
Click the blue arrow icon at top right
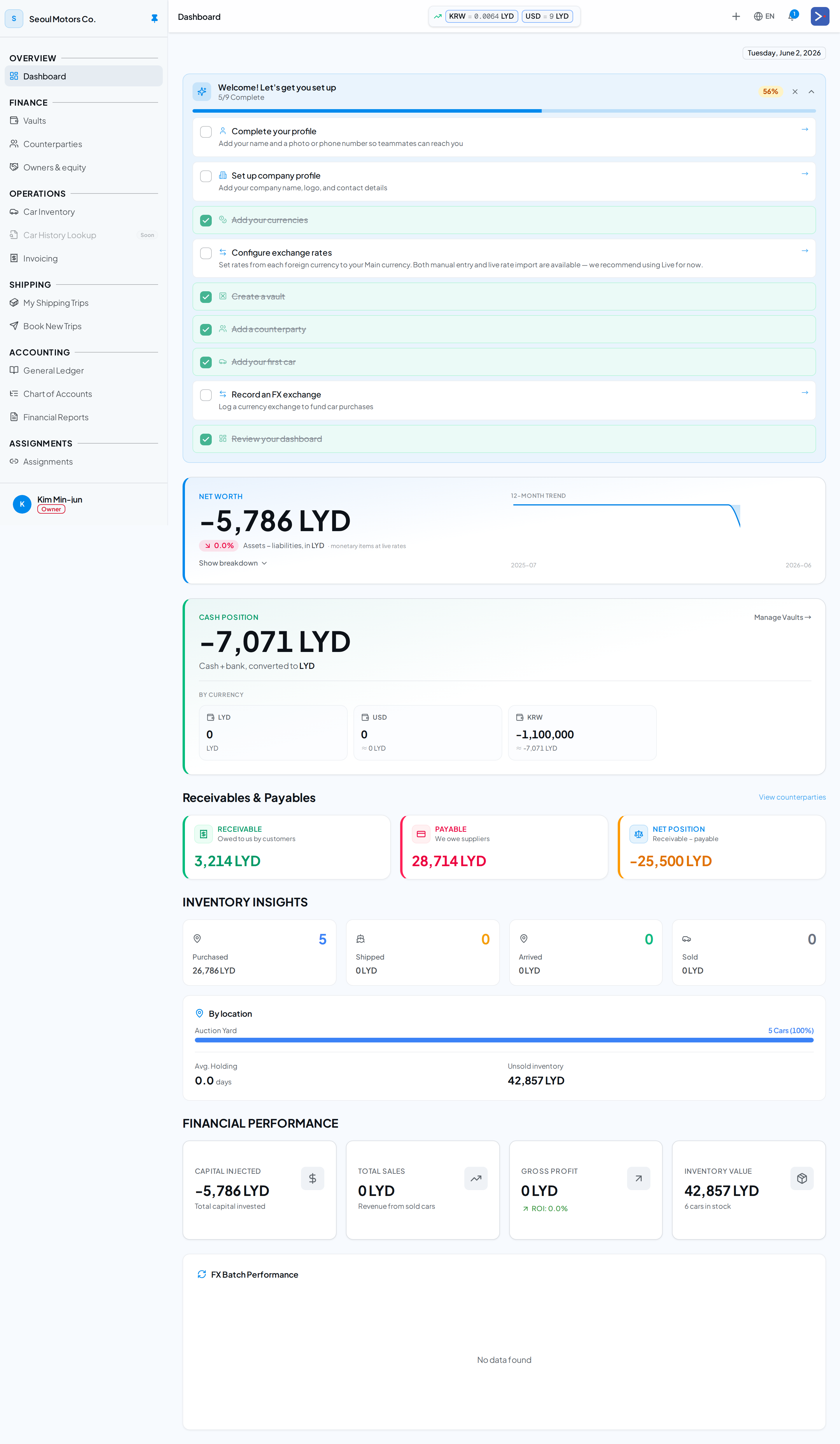pyautogui.click(x=819, y=17)
